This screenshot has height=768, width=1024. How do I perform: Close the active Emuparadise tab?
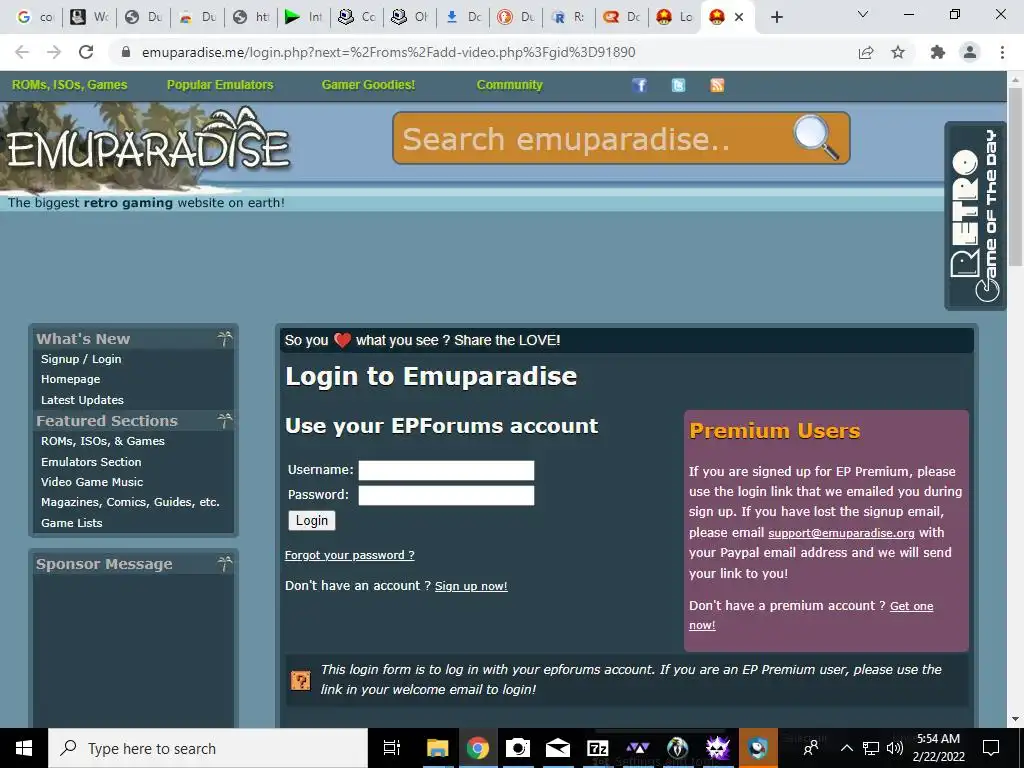click(739, 17)
